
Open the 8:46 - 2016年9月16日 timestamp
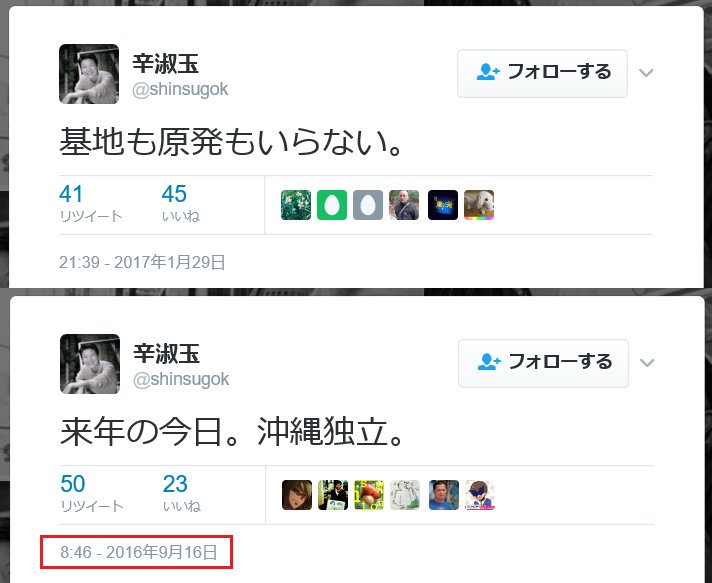pos(138,552)
